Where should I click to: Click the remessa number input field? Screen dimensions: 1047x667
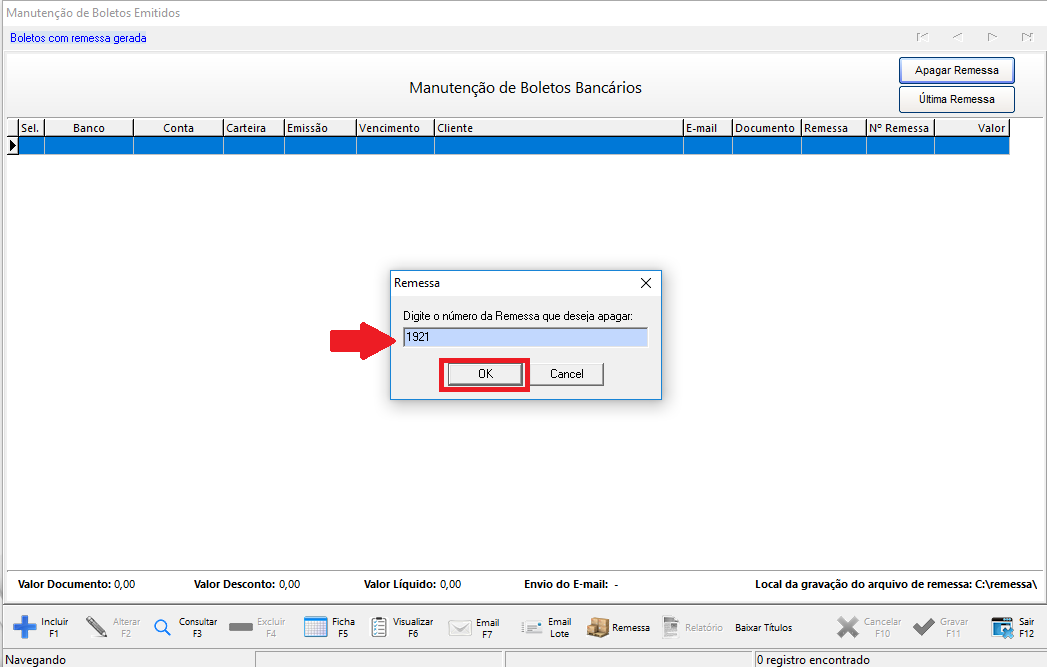pyautogui.click(x=526, y=337)
